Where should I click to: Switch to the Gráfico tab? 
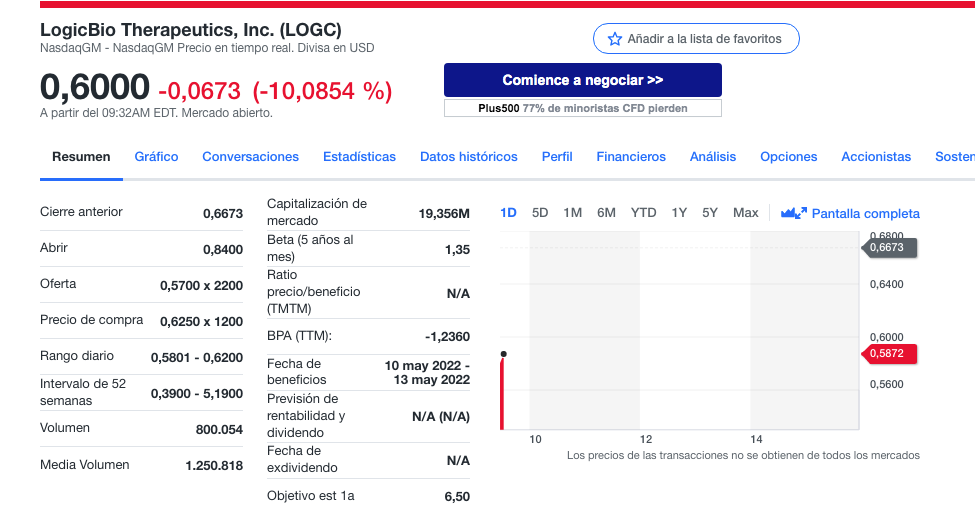(156, 157)
